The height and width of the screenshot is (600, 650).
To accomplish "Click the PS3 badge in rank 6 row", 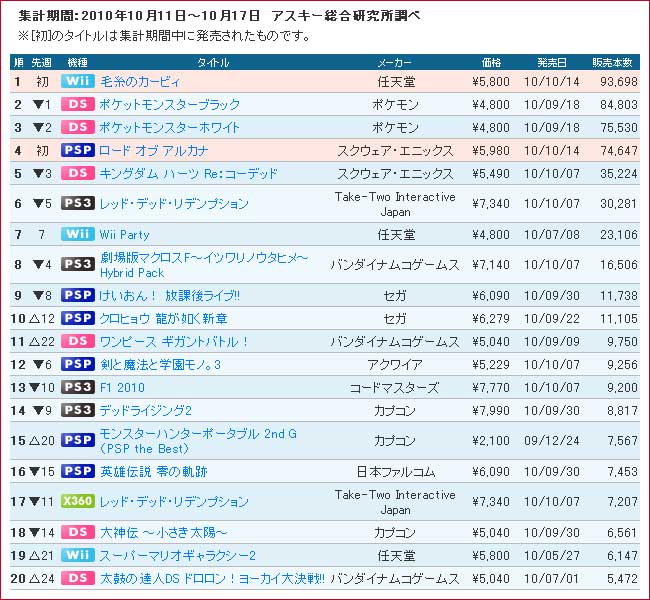I will point(78,203).
